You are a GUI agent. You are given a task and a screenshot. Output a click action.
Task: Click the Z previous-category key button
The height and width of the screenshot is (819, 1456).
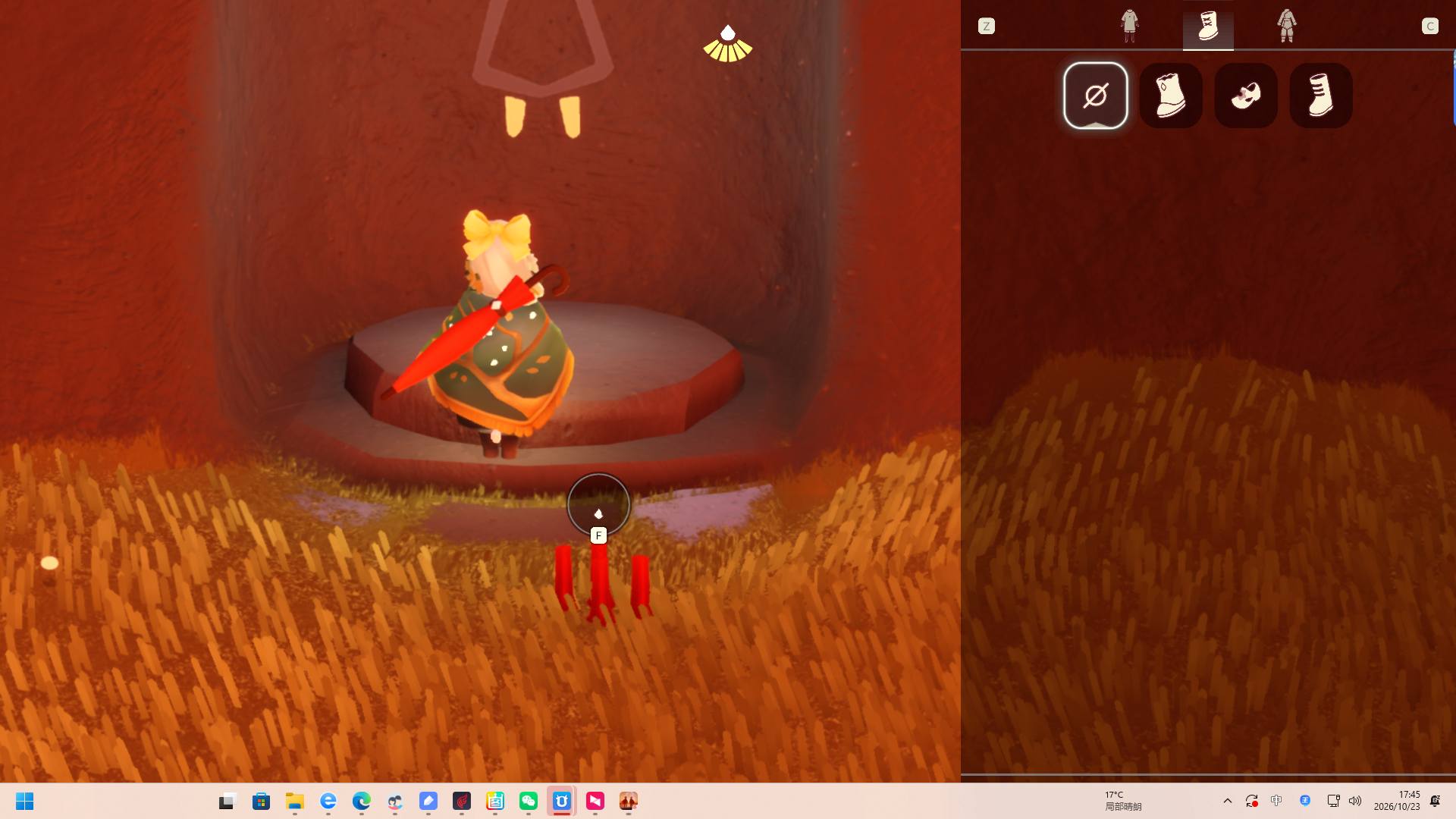986,27
